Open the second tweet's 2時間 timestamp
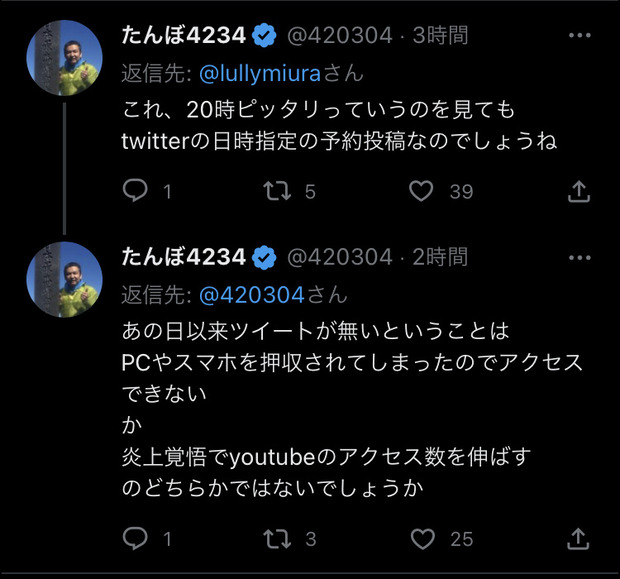Viewport: 620px width, 579px height. click(x=439, y=258)
